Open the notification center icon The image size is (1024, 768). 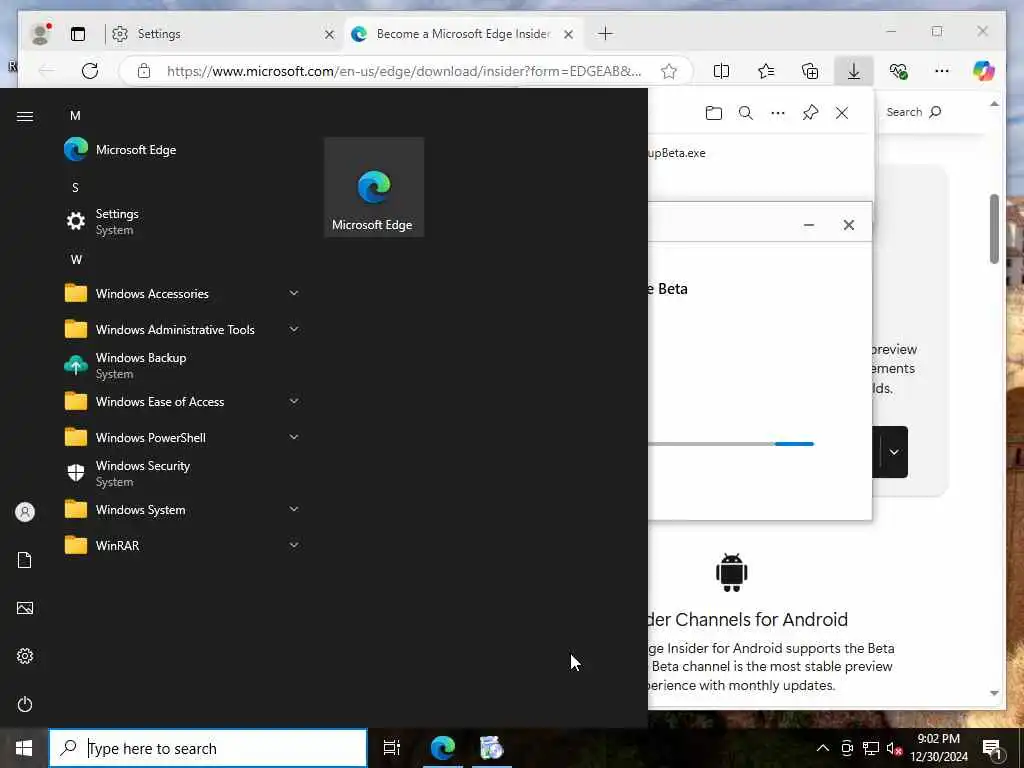(x=992, y=749)
